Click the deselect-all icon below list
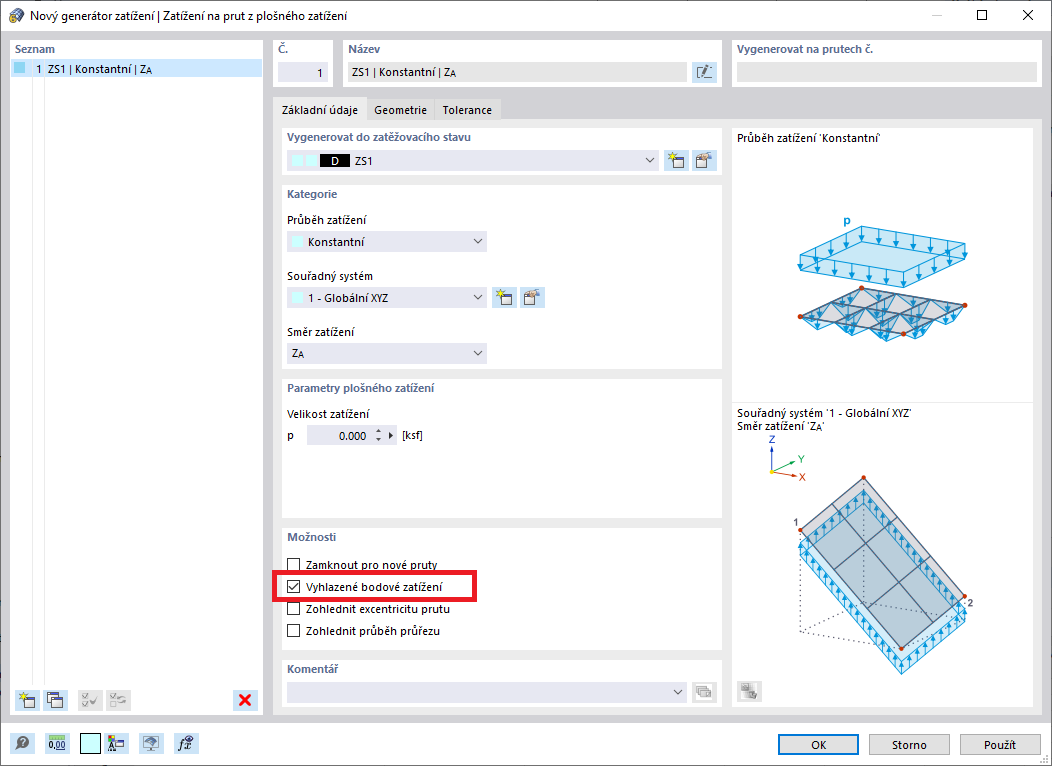This screenshot has width=1052, height=766. (118, 700)
